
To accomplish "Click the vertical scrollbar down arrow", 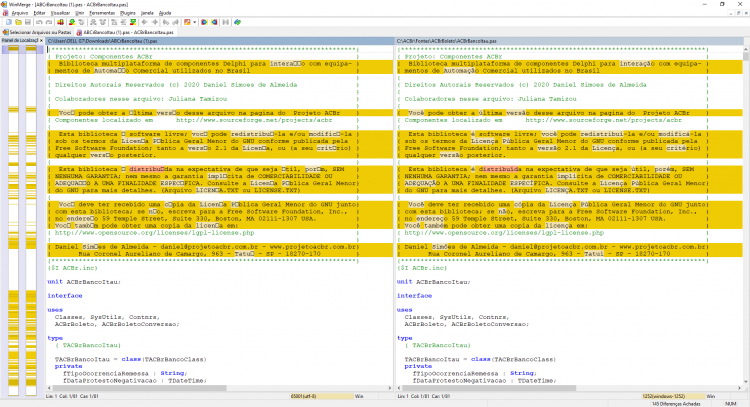I will click(746, 382).
